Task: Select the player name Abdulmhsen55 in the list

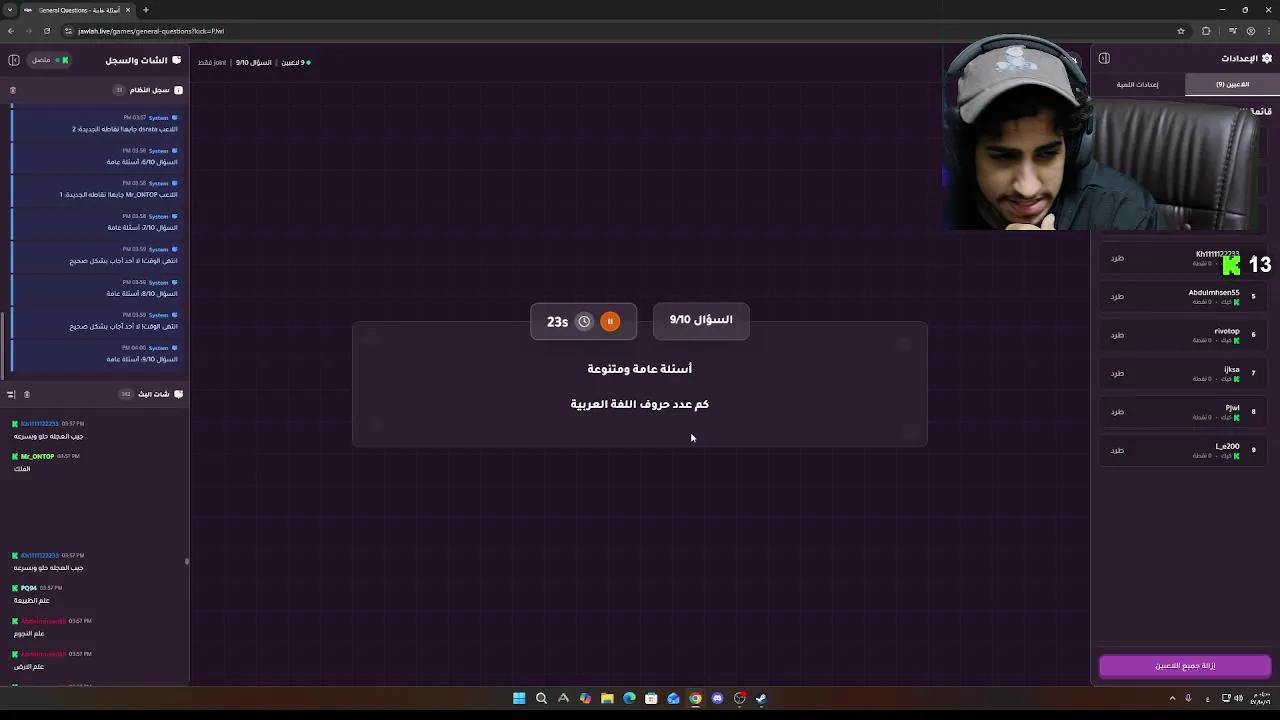Action: (1214, 292)
